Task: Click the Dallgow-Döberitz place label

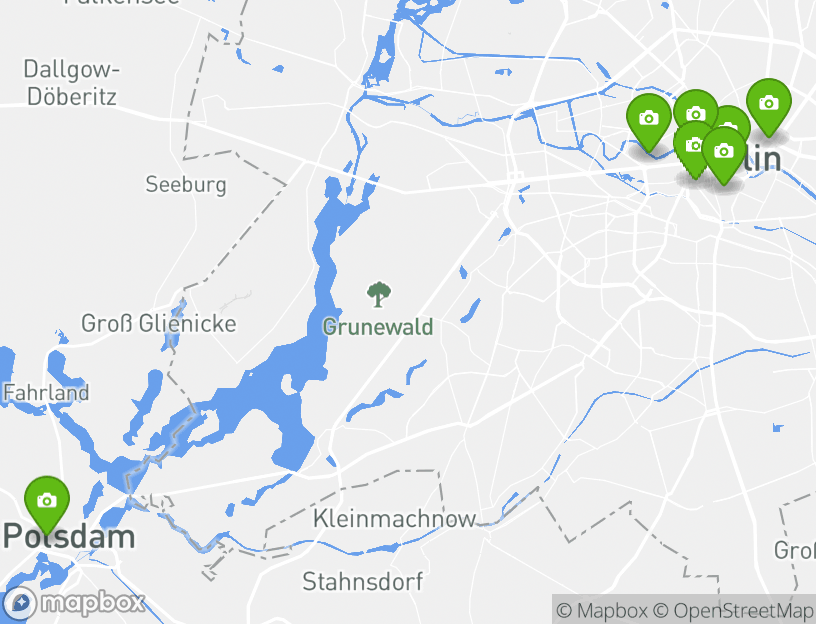Action: click(71, 83)
